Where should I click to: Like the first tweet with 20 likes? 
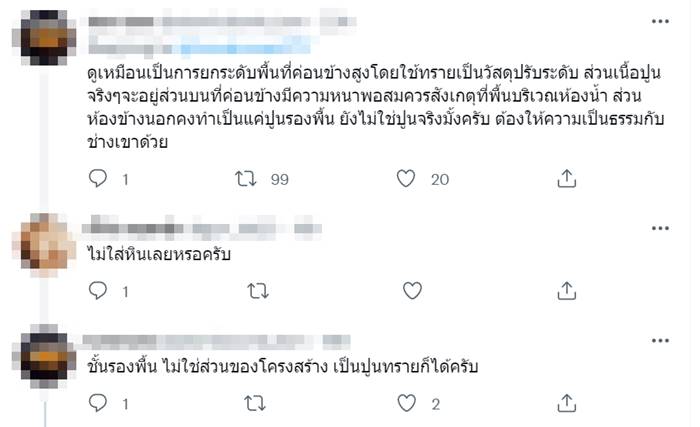pyautogui.click(x=406, y=178)
